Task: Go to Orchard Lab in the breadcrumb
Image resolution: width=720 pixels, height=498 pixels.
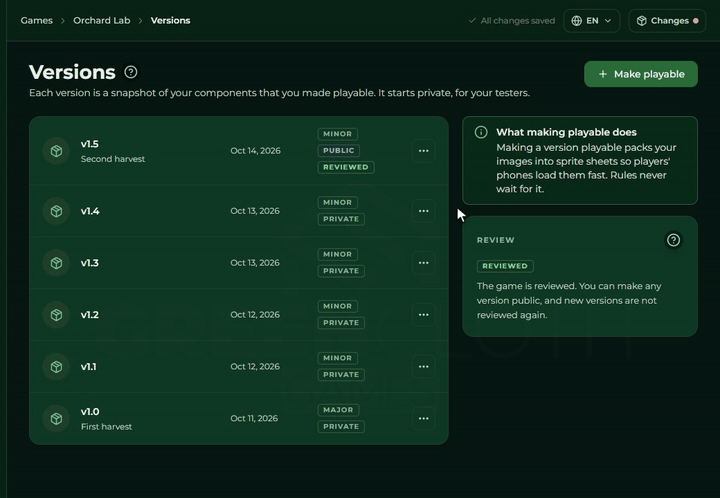Action: tap(101, 21)
